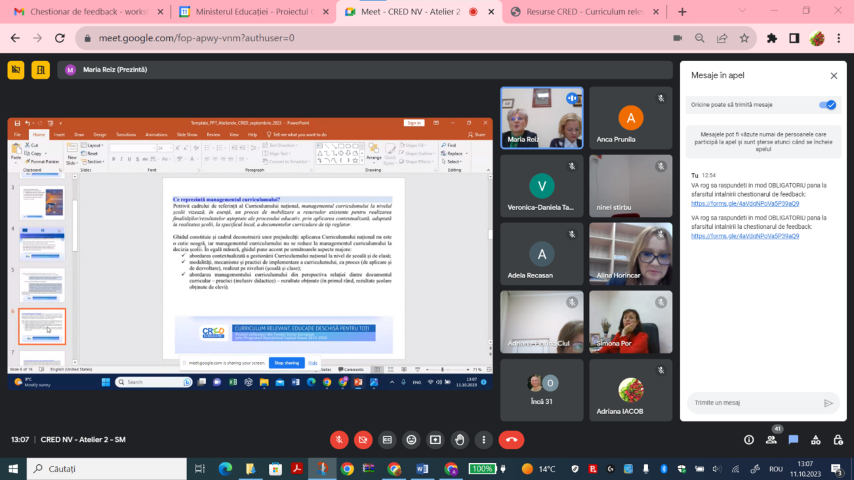
Task: Turn on the camera in Meet
Action: coord(363,439)
